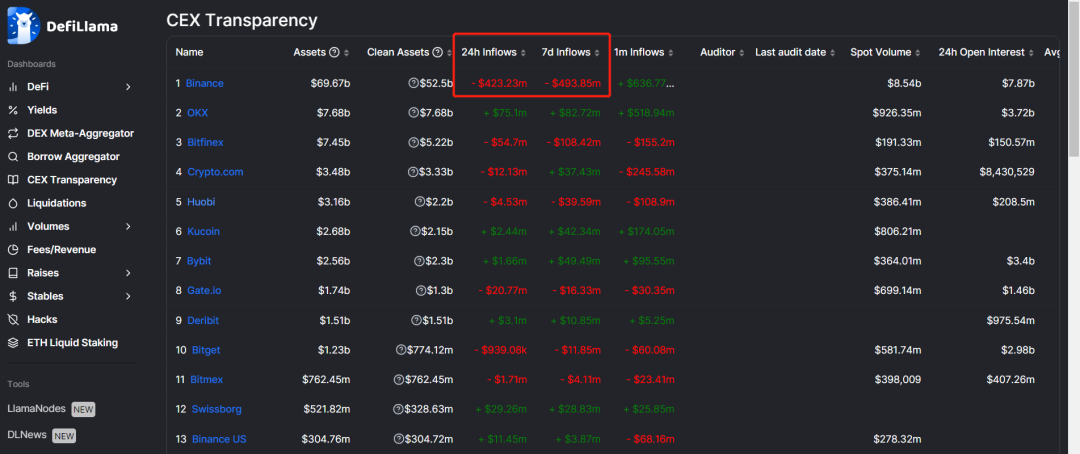Click the page vertical scrollbar thumb

pos(1073,80)
